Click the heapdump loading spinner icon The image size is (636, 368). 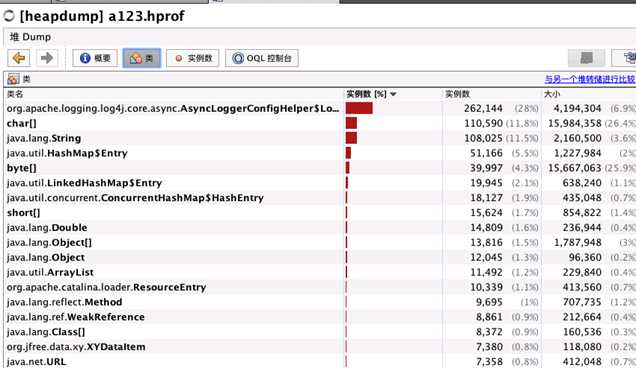coord(9,16)
